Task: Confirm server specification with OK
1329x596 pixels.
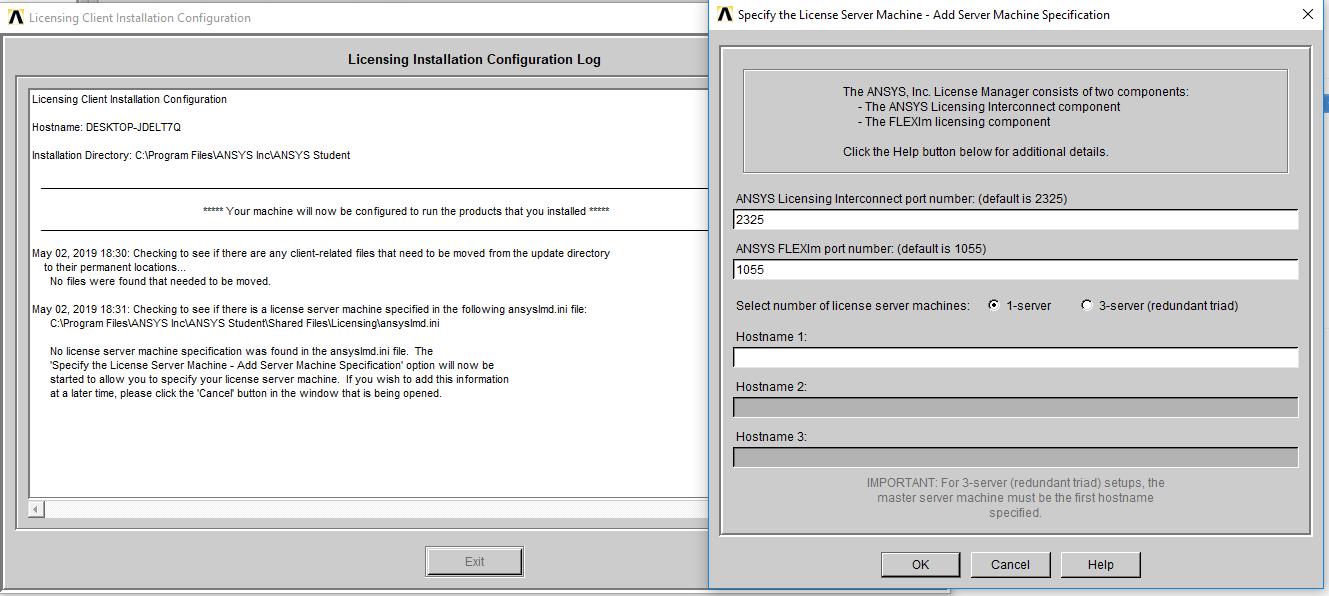Action: [x=920, y=564]
